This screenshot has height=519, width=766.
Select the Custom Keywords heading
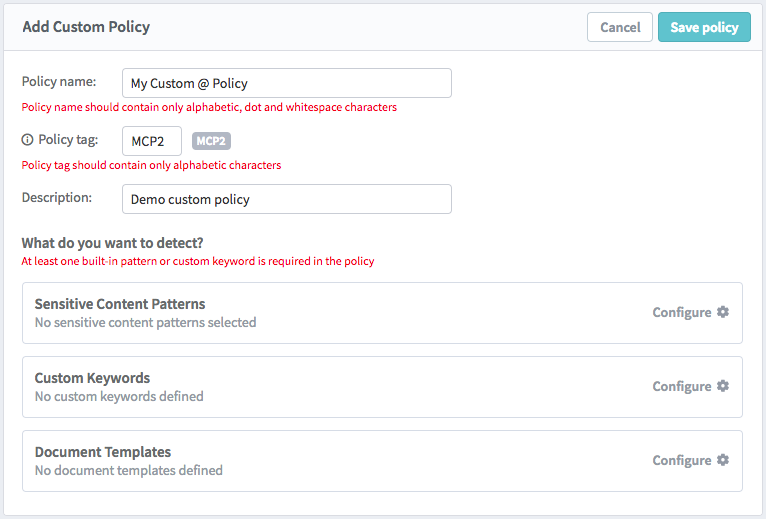(92, 378)
